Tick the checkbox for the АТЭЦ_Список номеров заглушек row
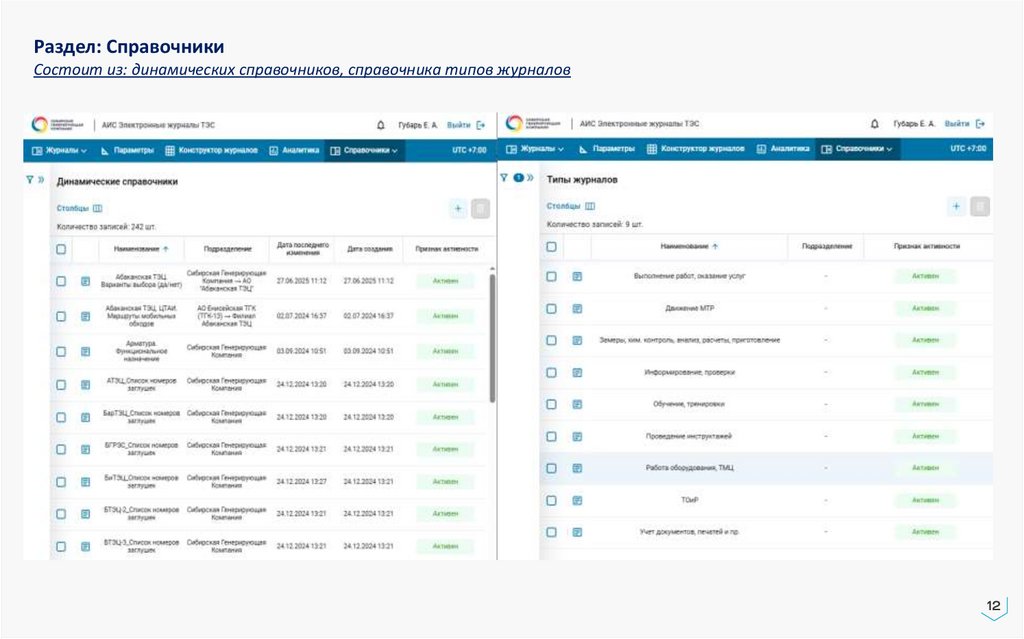 (x=61, y=384)
